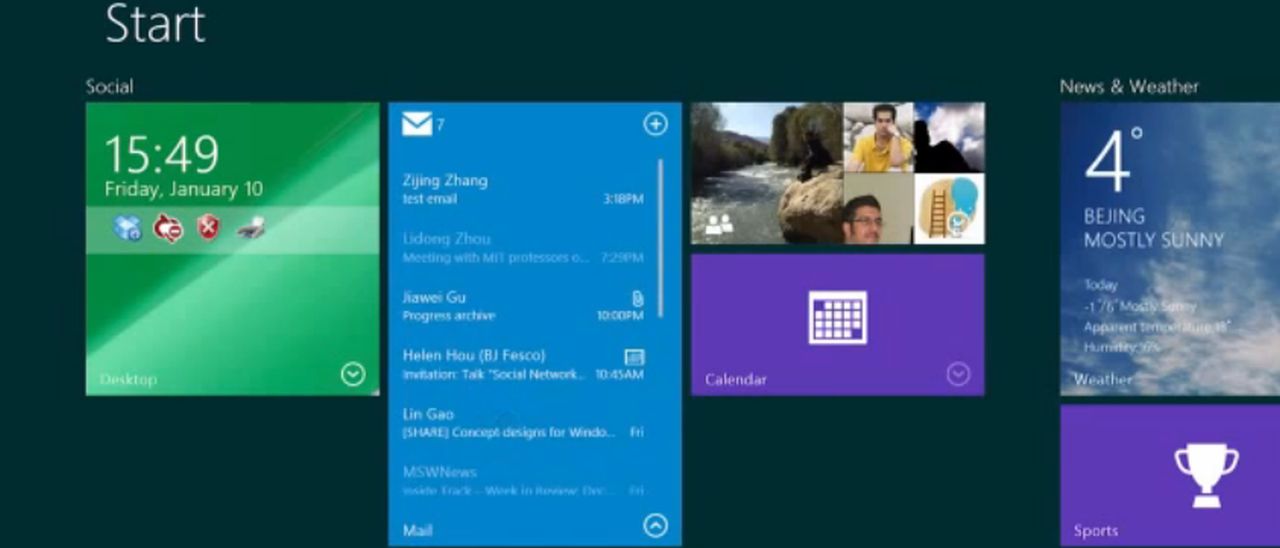Click the red round blocked-sync tray icon

(x=167, y=228)
